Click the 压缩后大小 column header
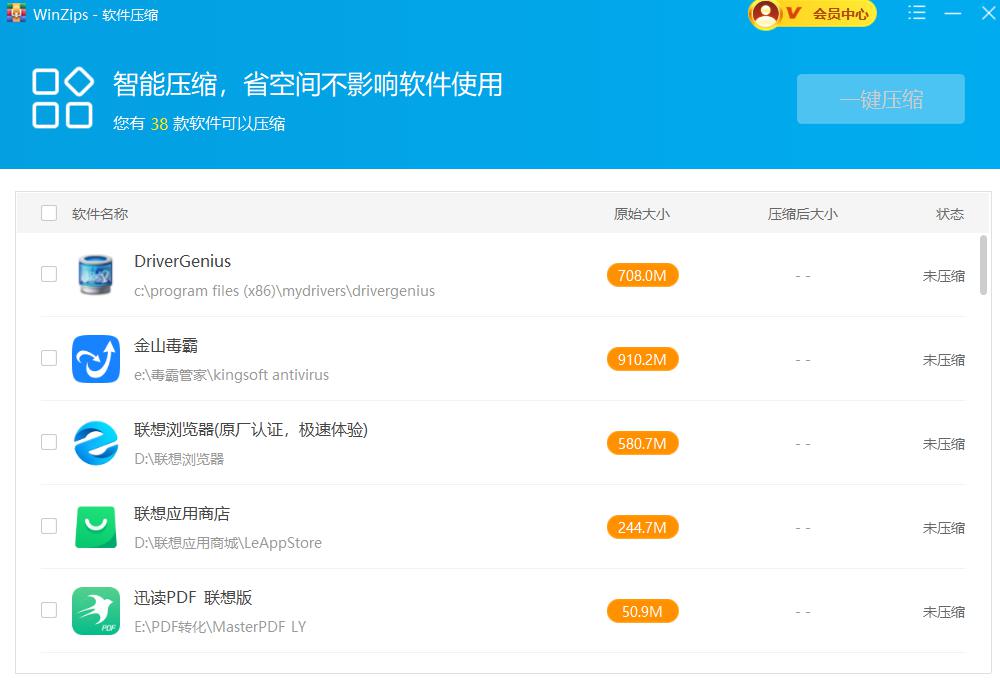Screen dimensions: 1000x681 [801, 213]
